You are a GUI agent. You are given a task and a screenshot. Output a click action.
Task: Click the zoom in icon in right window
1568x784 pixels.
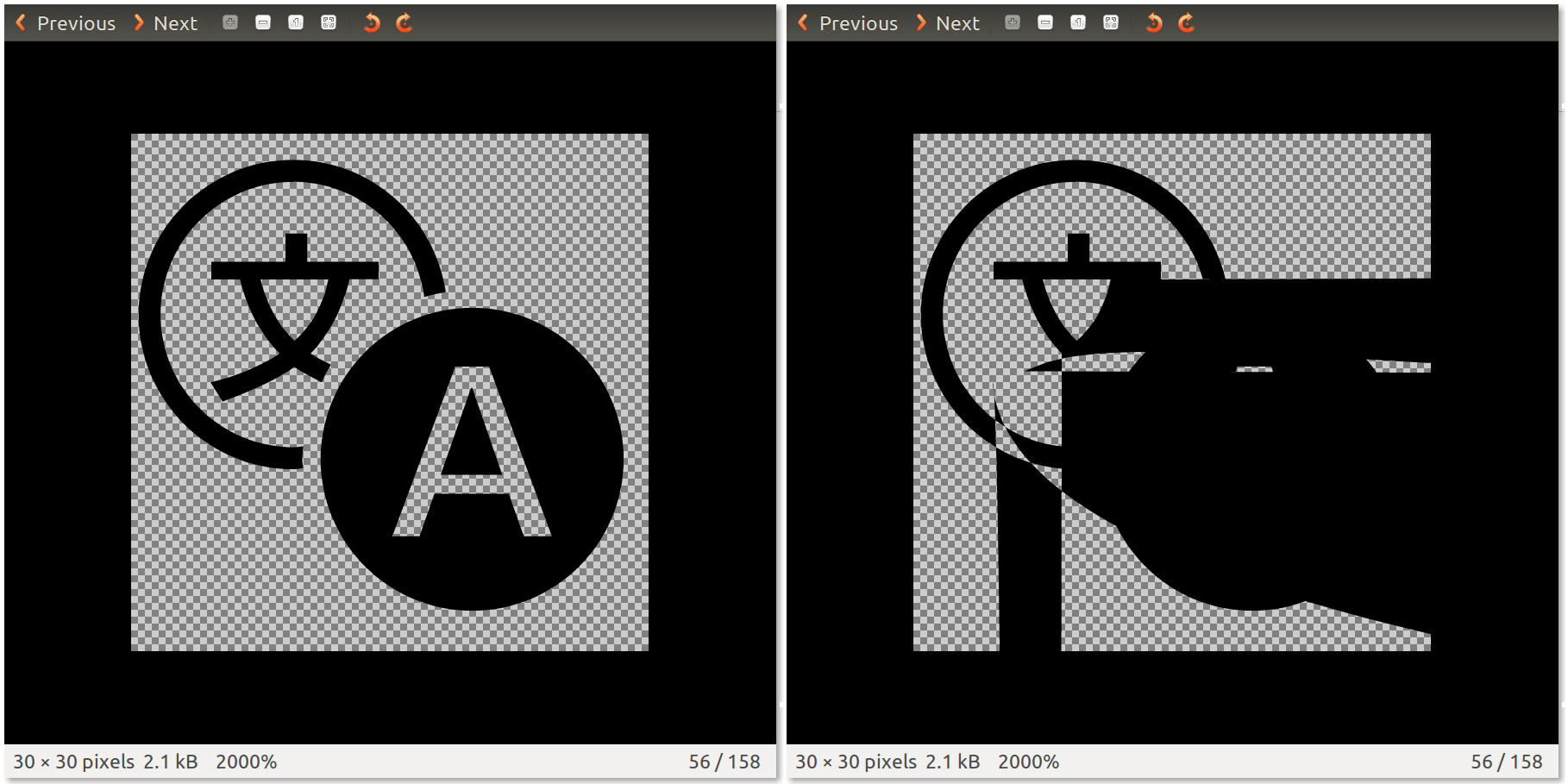coord(1013,22)
